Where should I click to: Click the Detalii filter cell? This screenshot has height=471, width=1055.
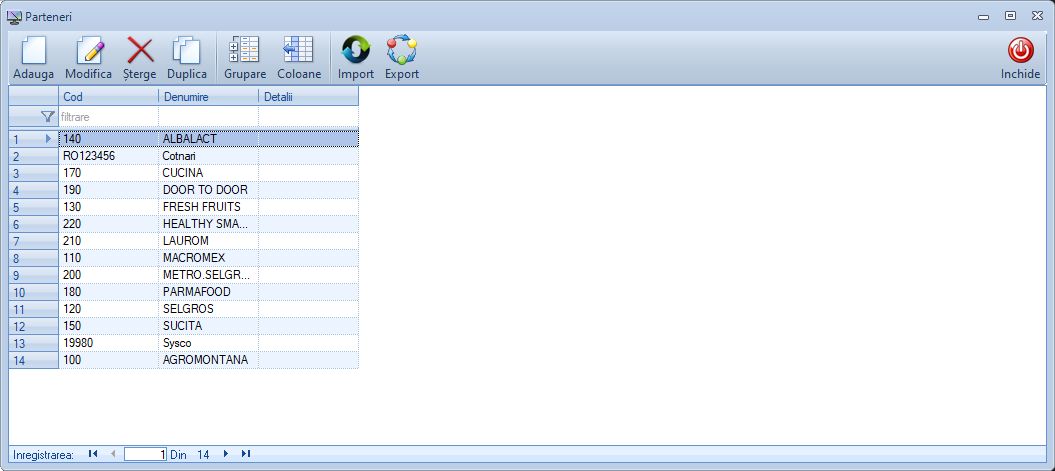(x=308, y=117)
